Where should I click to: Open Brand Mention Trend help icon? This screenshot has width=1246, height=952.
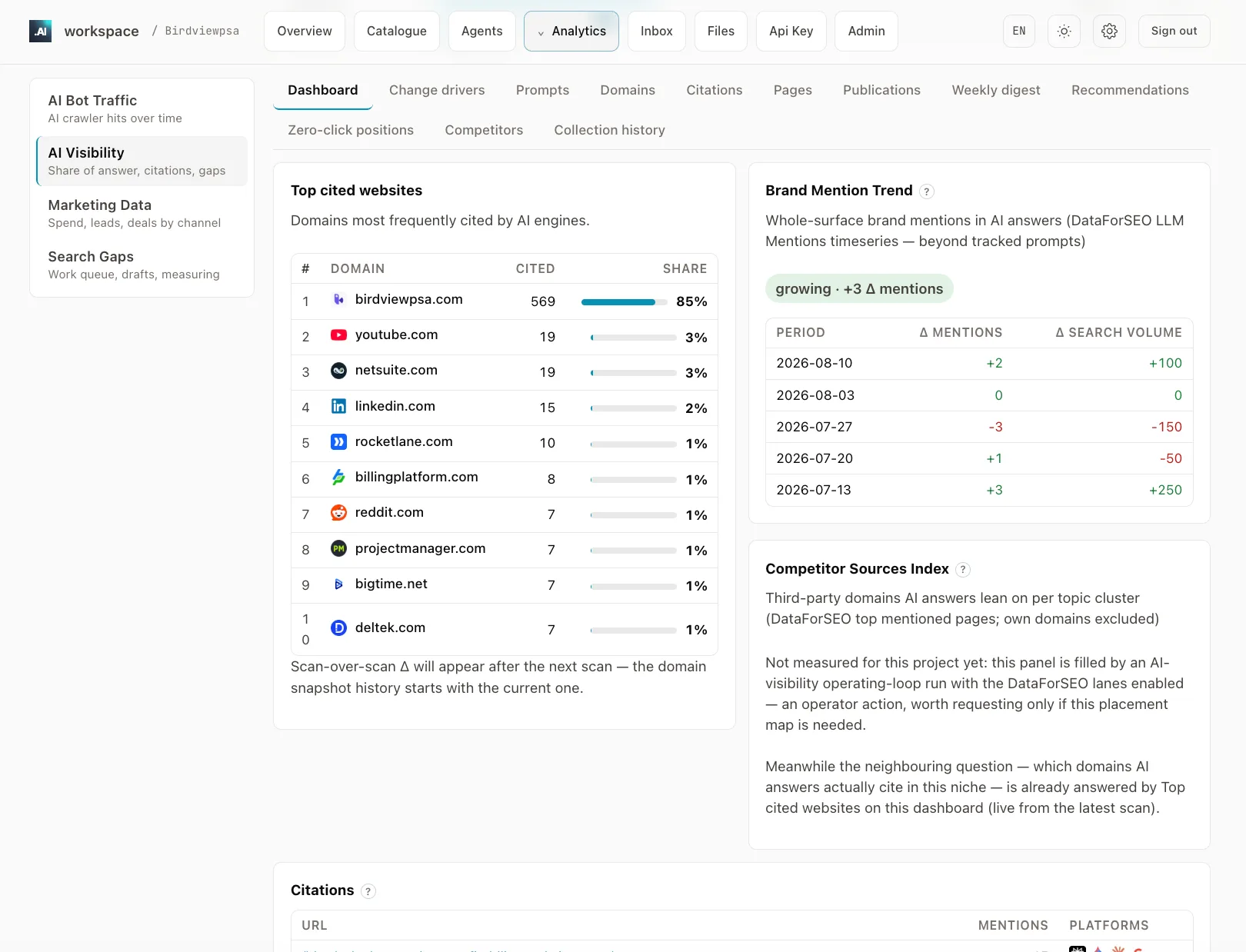[927, 191]
